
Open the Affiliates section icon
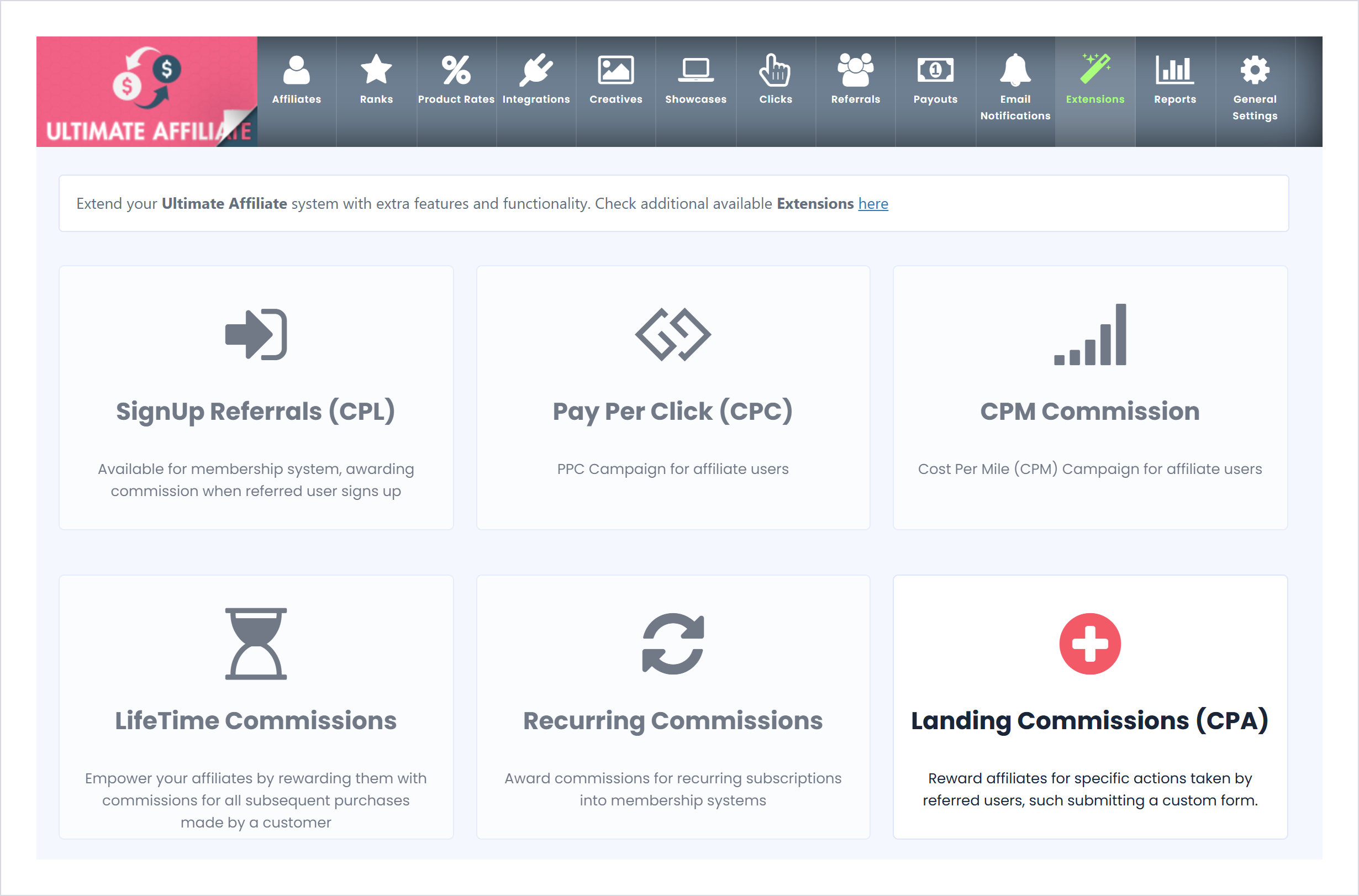click(296, 70)
